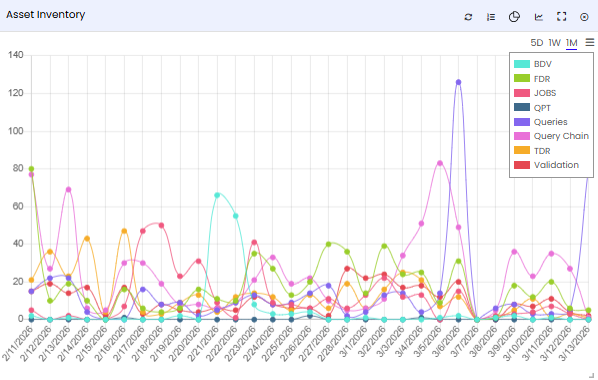Switch to pie chart view icon
Image resolution: width=598 pixels, height=380 pixels.
[514, 17]
